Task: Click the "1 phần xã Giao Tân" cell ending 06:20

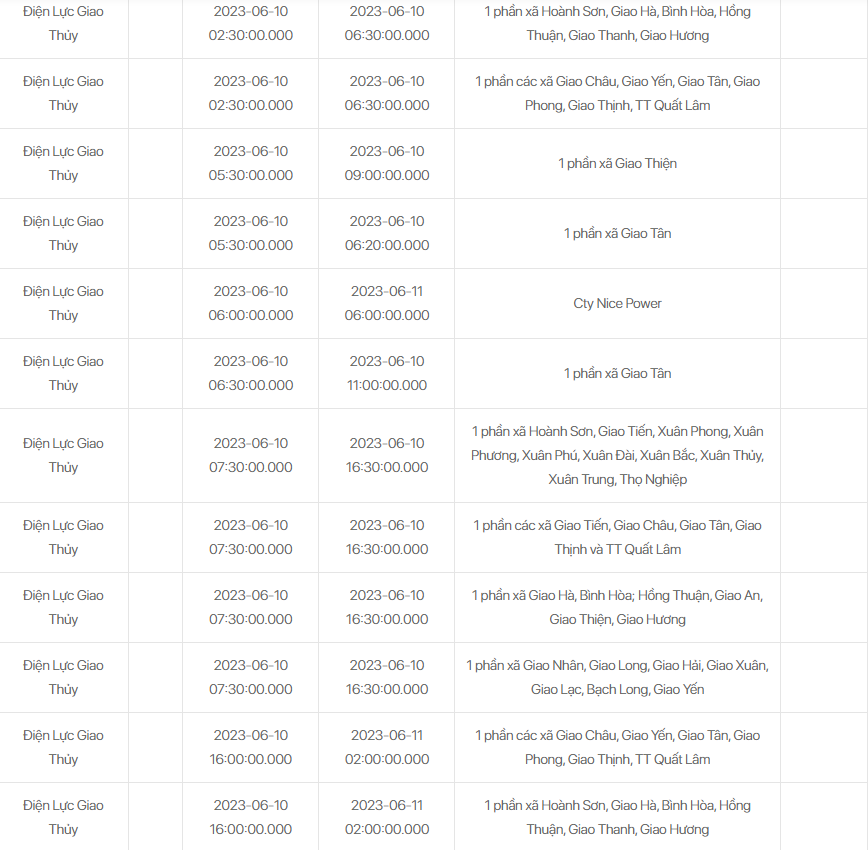Action: coord(617,234)
